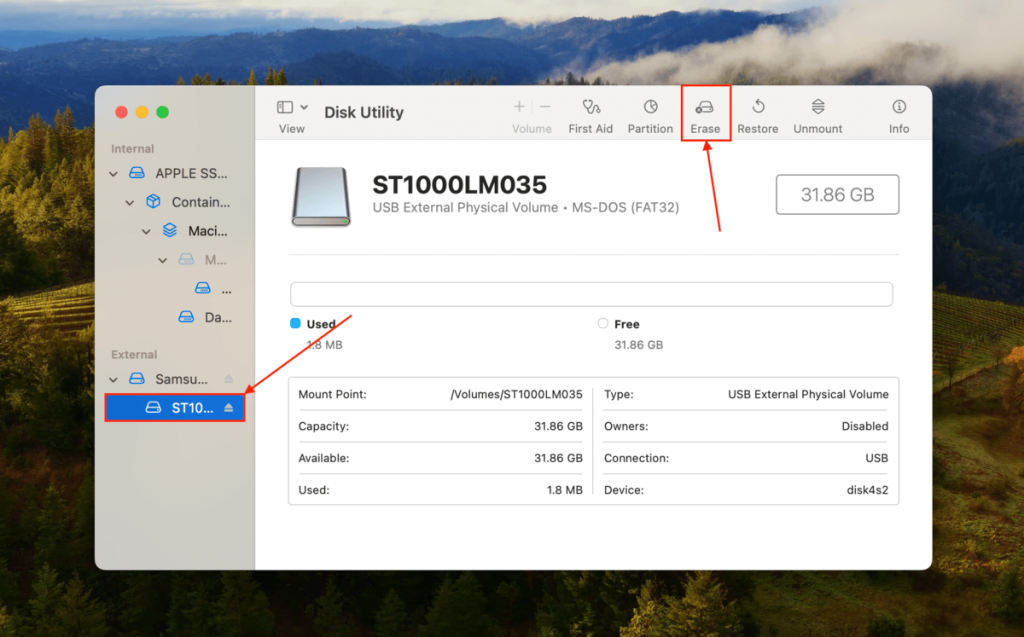Collapse the APPLE SSD tree entry
This screenshot has height=637, width=1024.
pos(113,173)
